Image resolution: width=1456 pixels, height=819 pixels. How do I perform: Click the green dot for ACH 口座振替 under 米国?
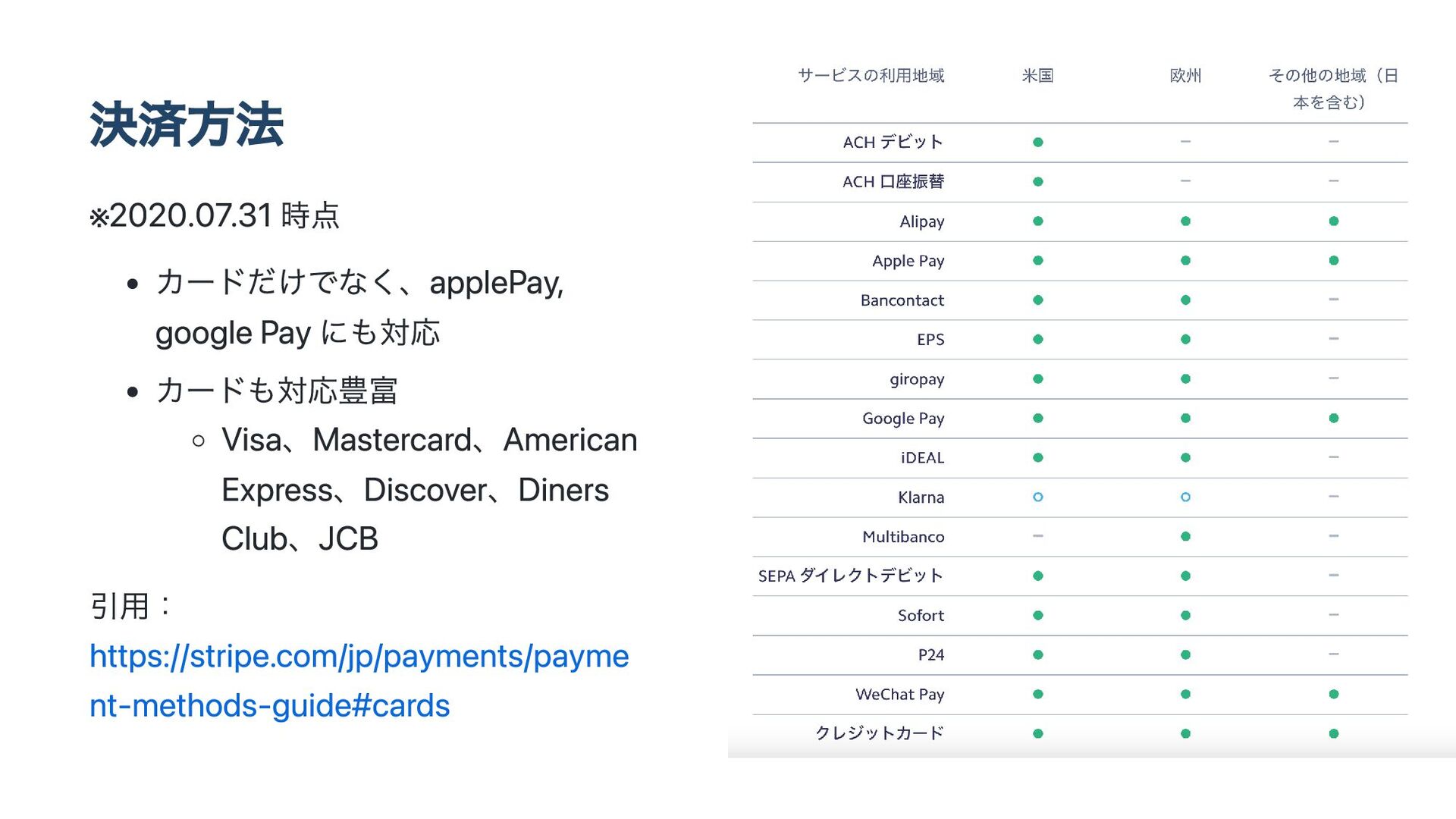pyautogui.click(x=1038, y=182)
